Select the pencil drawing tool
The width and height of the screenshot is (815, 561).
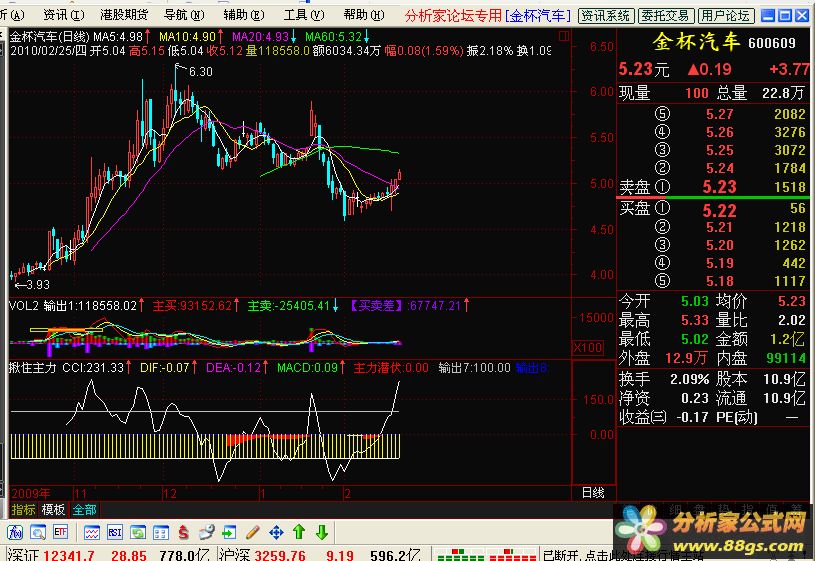[253, 532]
